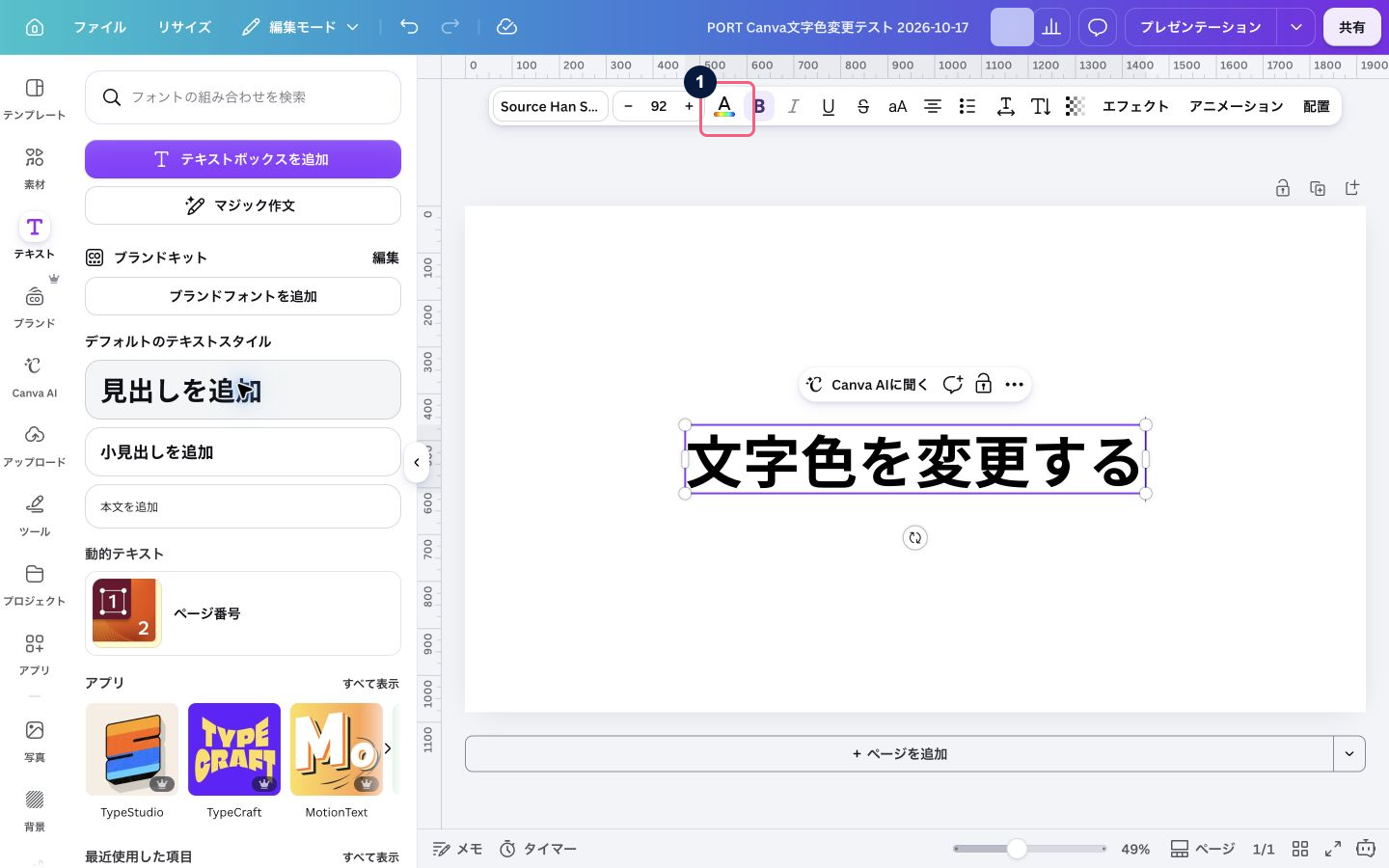The image size is (1389, 868).
Task: Duplicate the page icon above canvas
Action: tap(1318, 188)
